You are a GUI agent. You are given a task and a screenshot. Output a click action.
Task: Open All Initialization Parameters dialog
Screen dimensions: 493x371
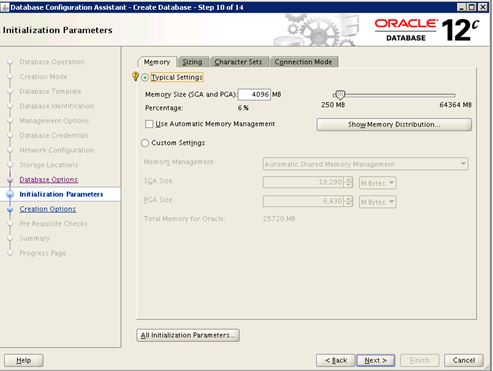[x=188, y=335]
